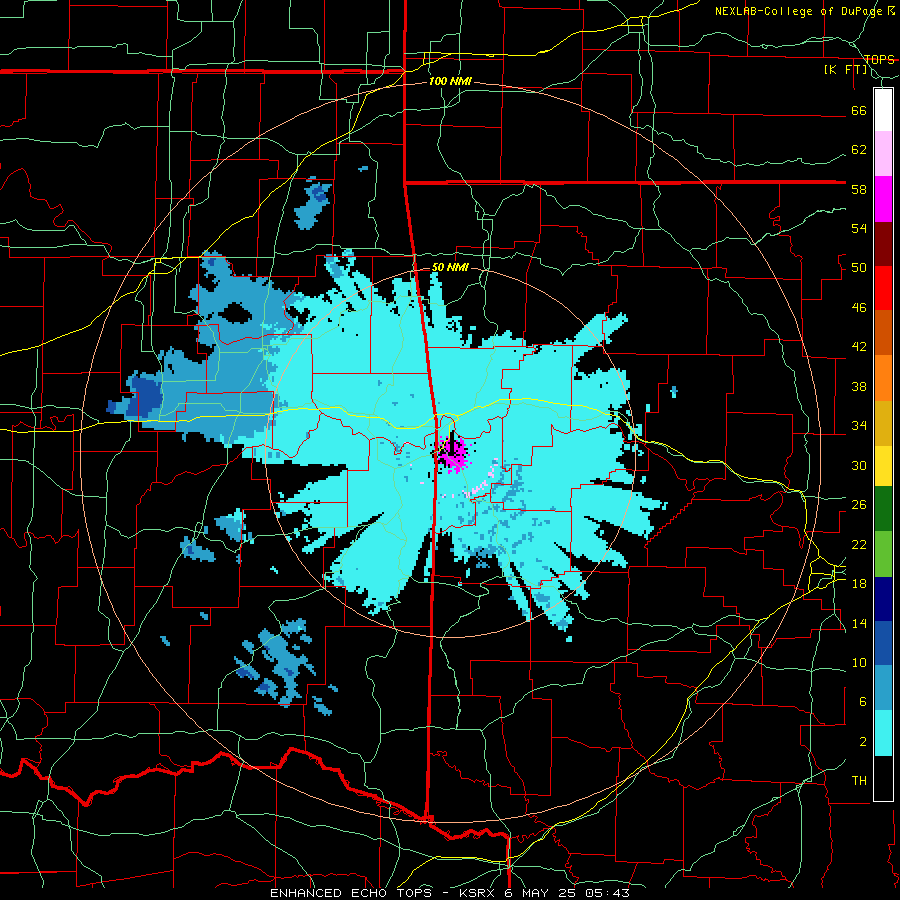Click the legend value '6'
The height and width of the screenshot is (900, 900).
click(862, 702)
